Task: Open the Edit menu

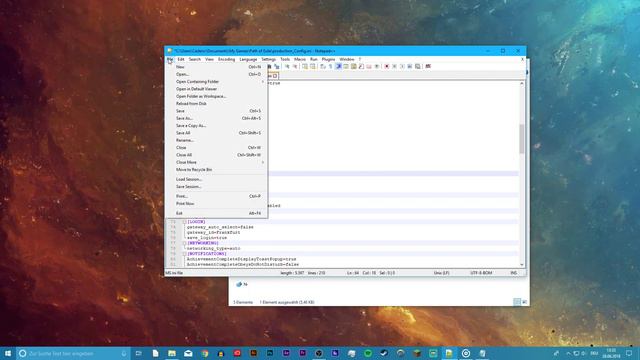Action: (181, 60)
